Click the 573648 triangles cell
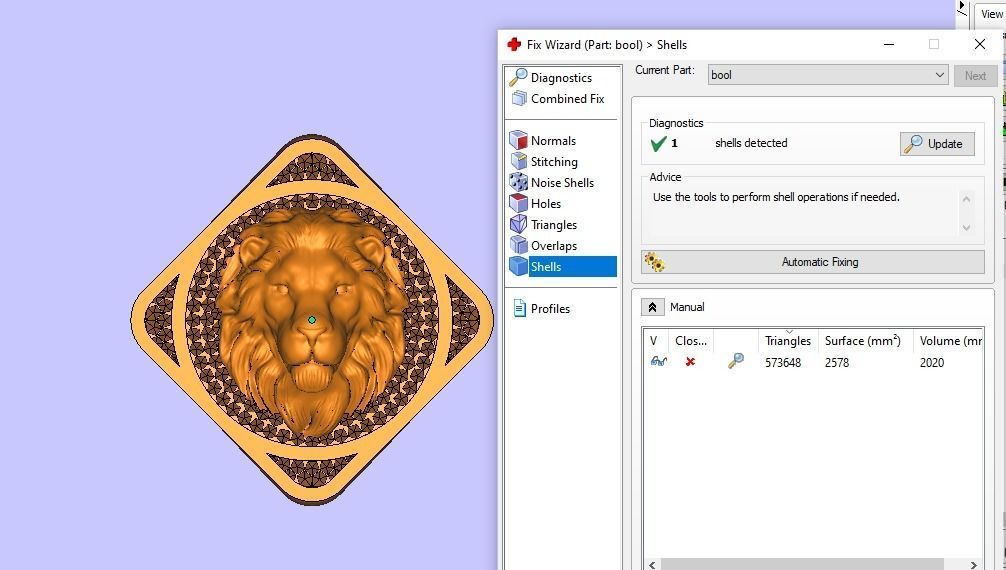Viewport: 1006px width, 570px height. (x=783, y=363)
